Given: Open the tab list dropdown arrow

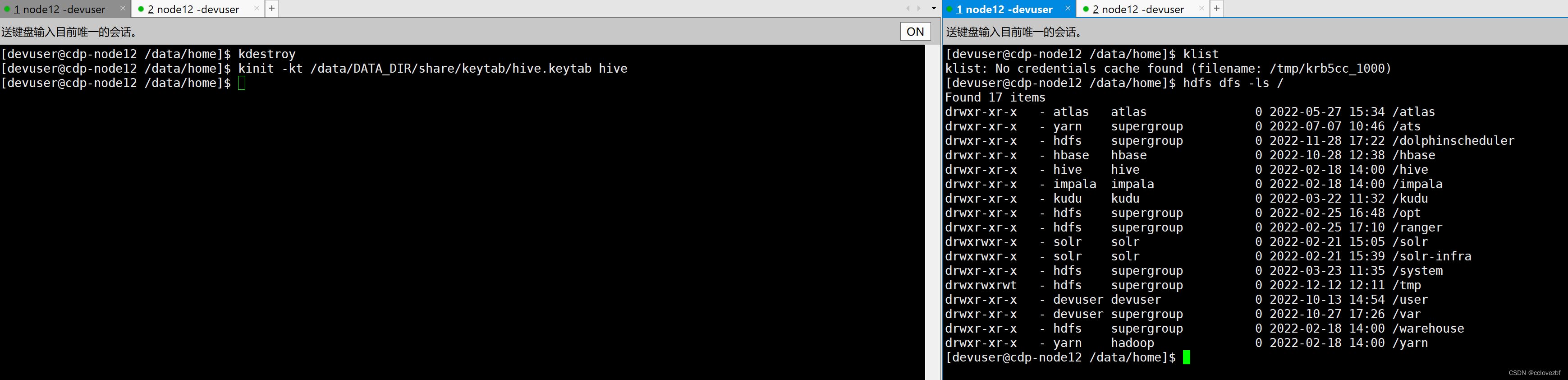Looking at the screenshot, I should pyautogui.click(x=934, y=9).
